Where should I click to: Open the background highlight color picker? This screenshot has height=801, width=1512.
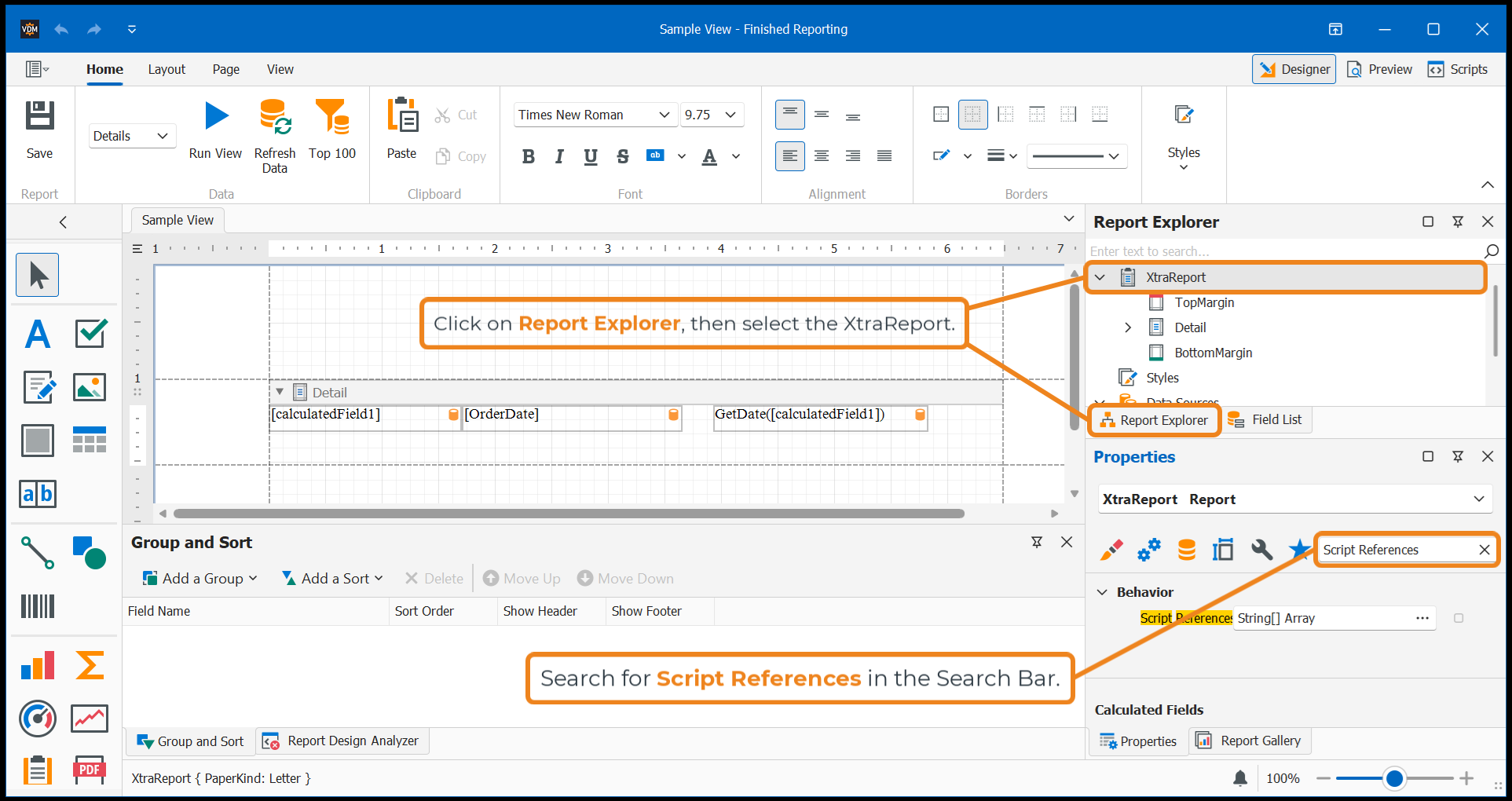point(681,156)
